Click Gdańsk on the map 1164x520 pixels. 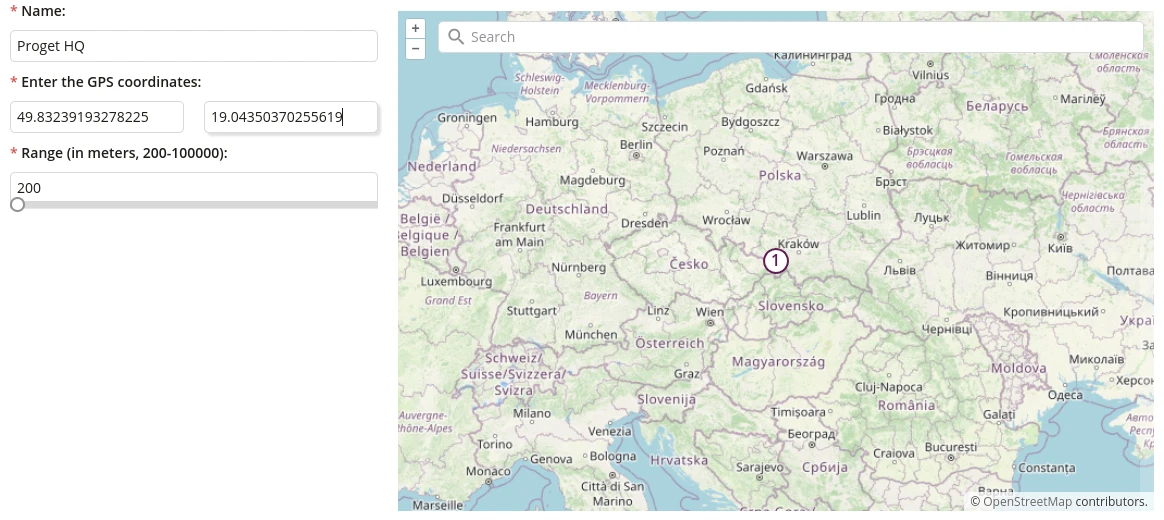(x=764, y=88)
